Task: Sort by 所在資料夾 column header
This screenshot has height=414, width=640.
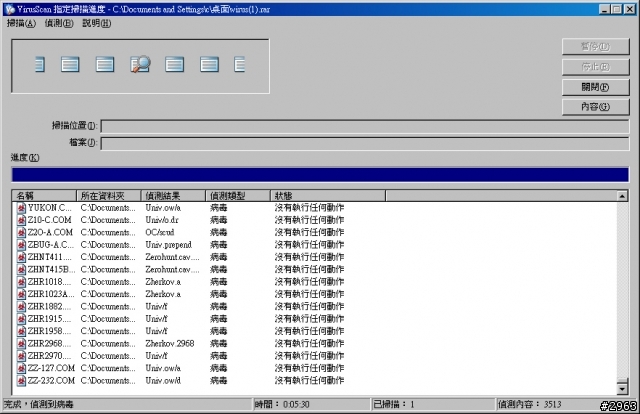Action: click(109, 196)
